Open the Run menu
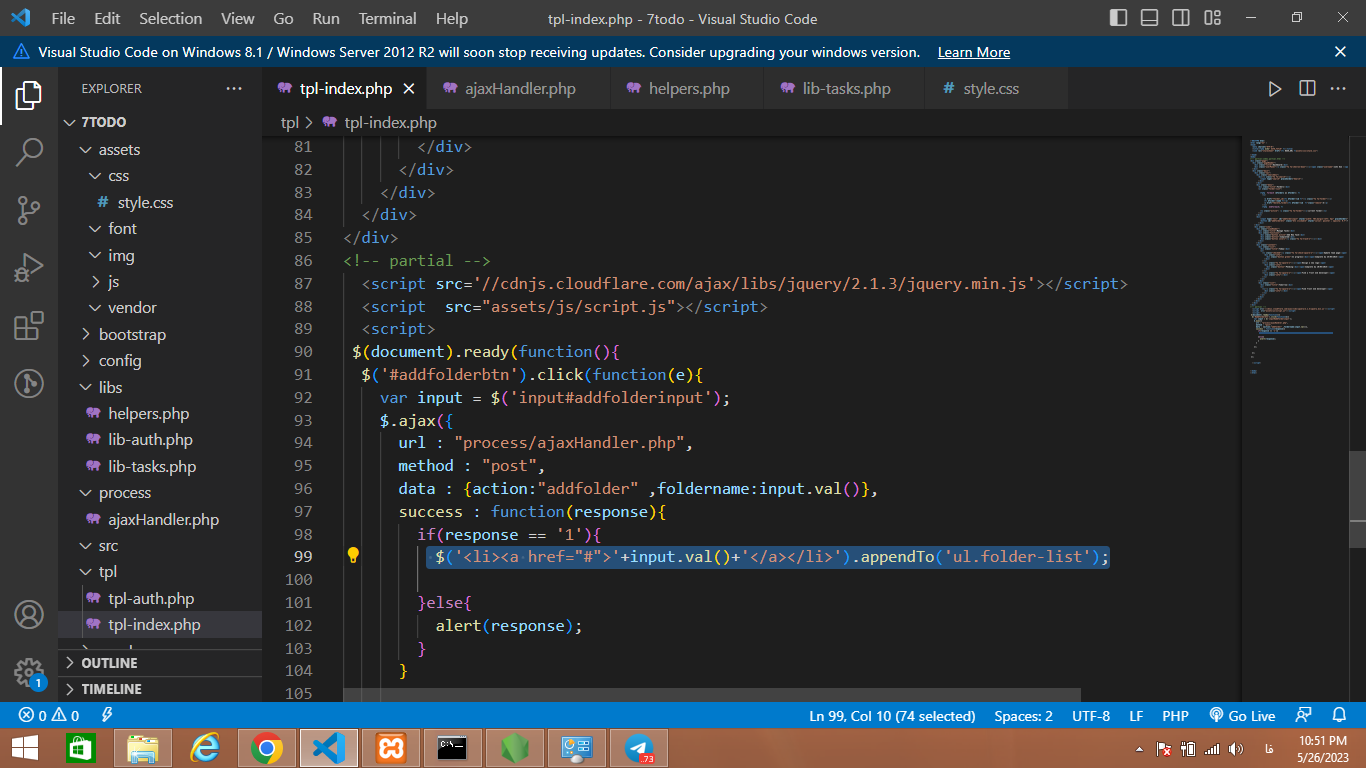1366x768 pixels. 326,18
